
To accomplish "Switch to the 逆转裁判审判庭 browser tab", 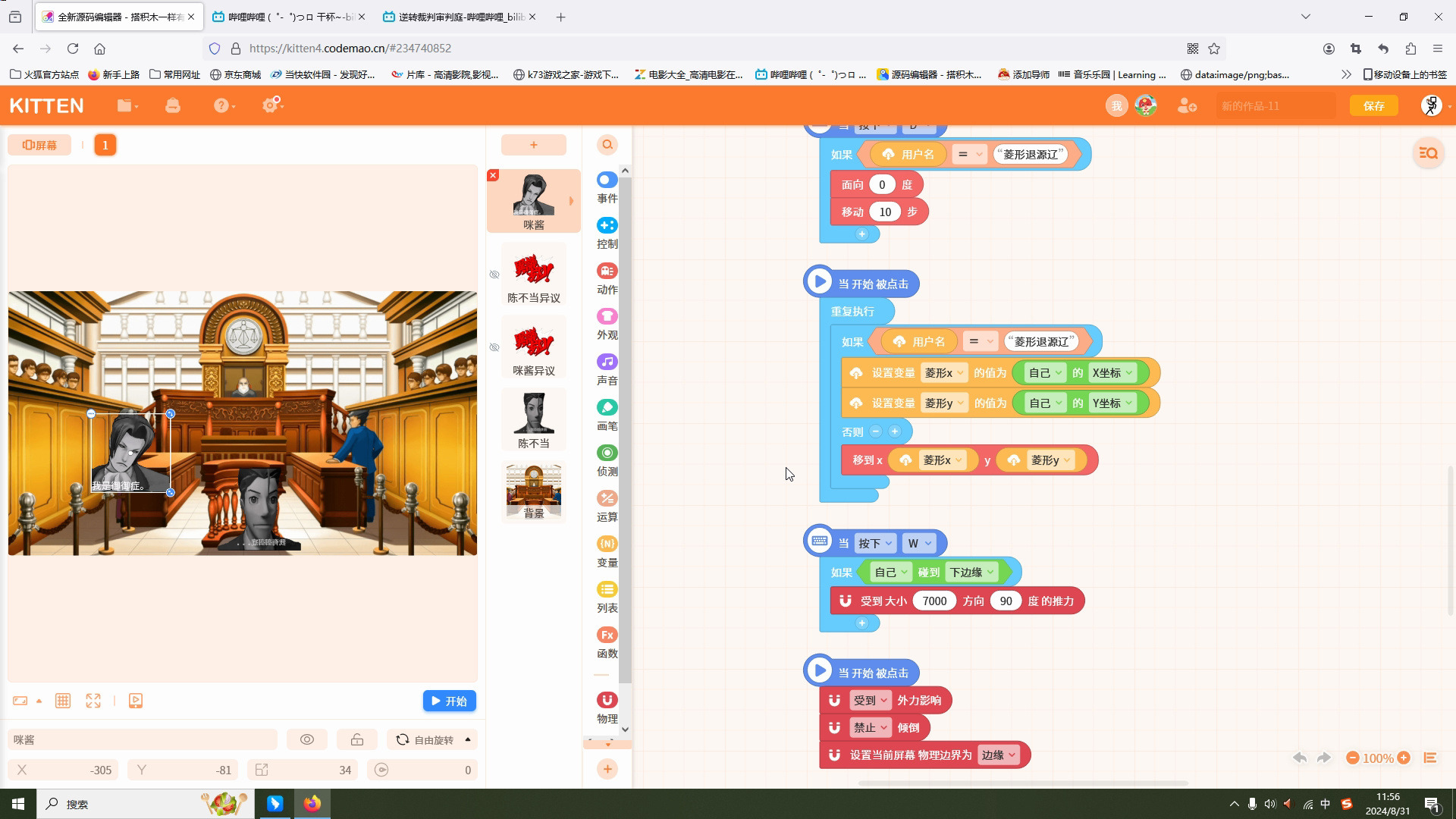I will [460, 17].
